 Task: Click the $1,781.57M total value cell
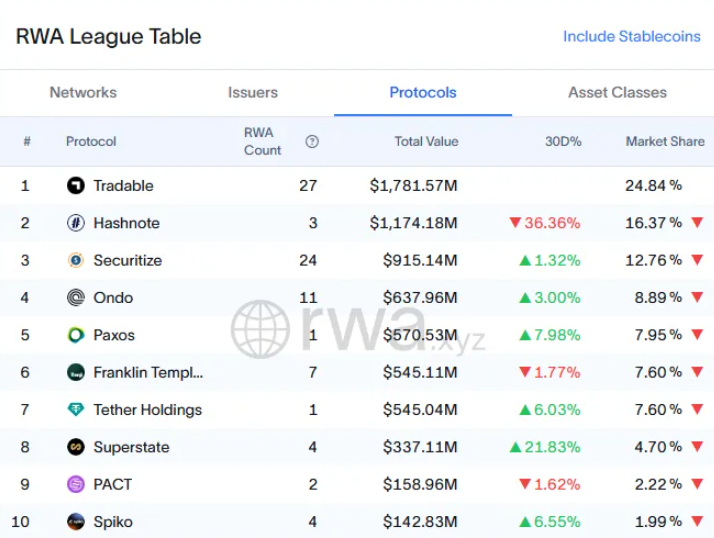tap(413, 185)
